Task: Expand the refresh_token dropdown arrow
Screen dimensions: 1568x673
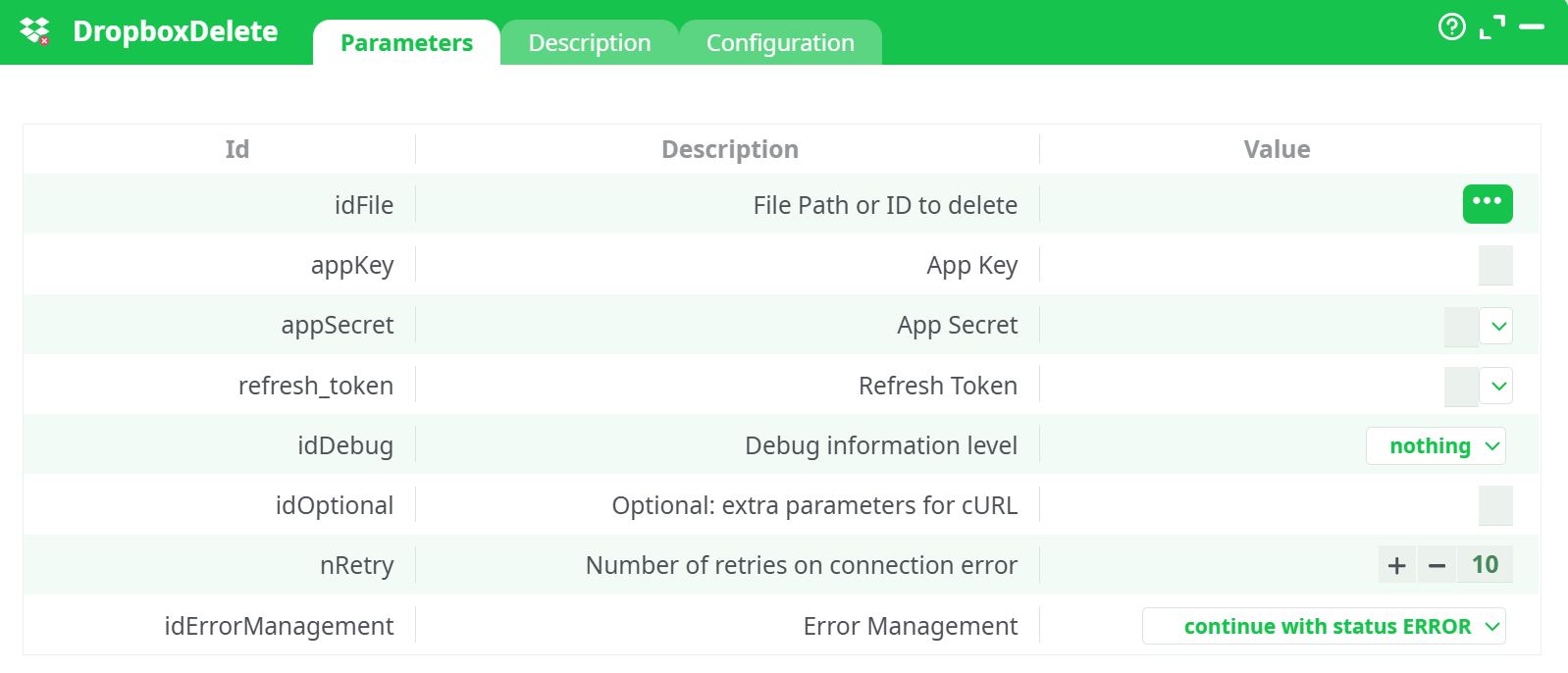Action: [1498, 386]
